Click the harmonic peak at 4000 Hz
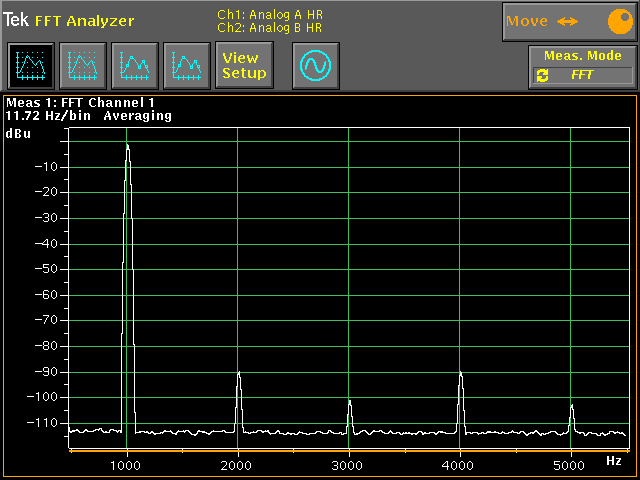640x480 pixels. click(461, 373)
